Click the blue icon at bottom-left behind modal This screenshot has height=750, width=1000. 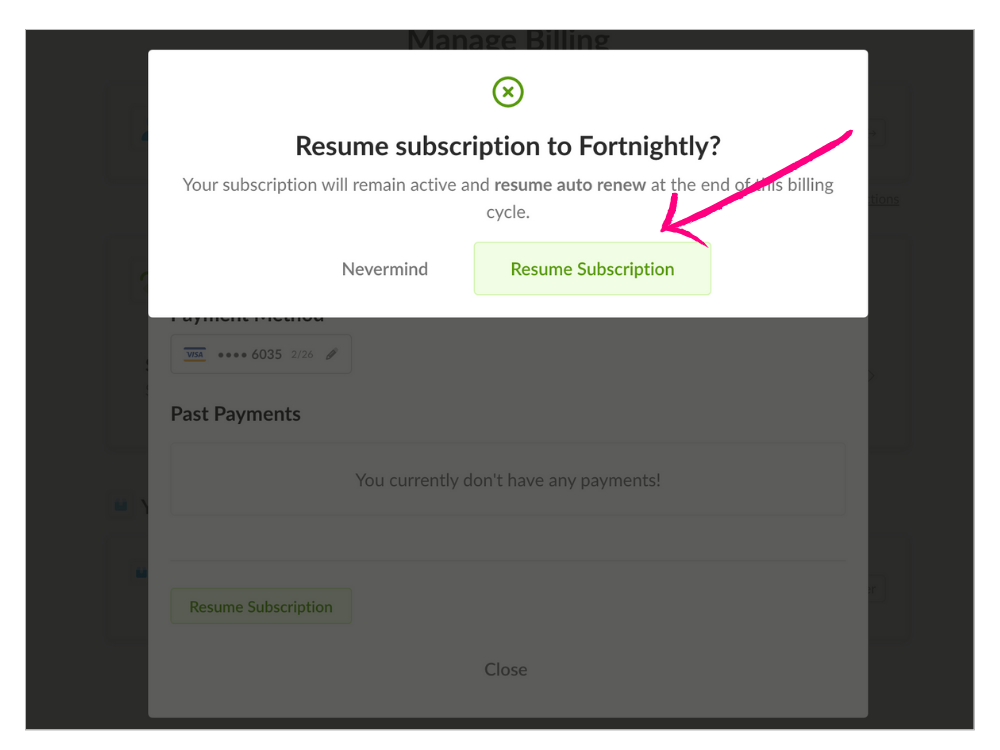coord(140,573)
